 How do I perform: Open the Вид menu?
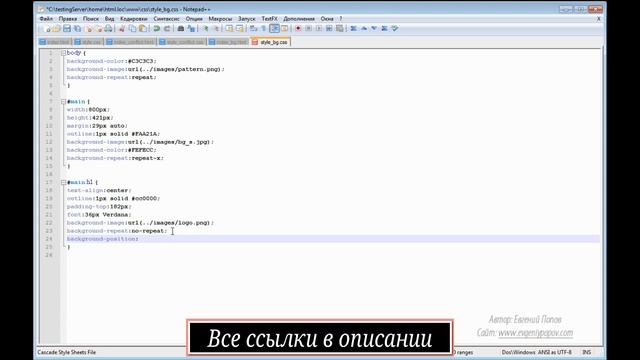pyautogui.click(x=109, y=19)
